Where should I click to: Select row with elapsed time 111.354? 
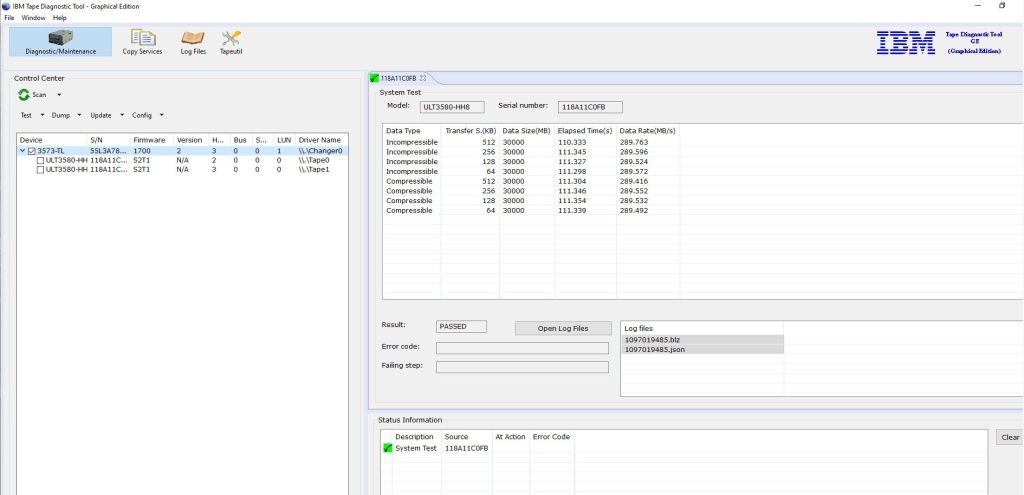click(x=703, y=200)
